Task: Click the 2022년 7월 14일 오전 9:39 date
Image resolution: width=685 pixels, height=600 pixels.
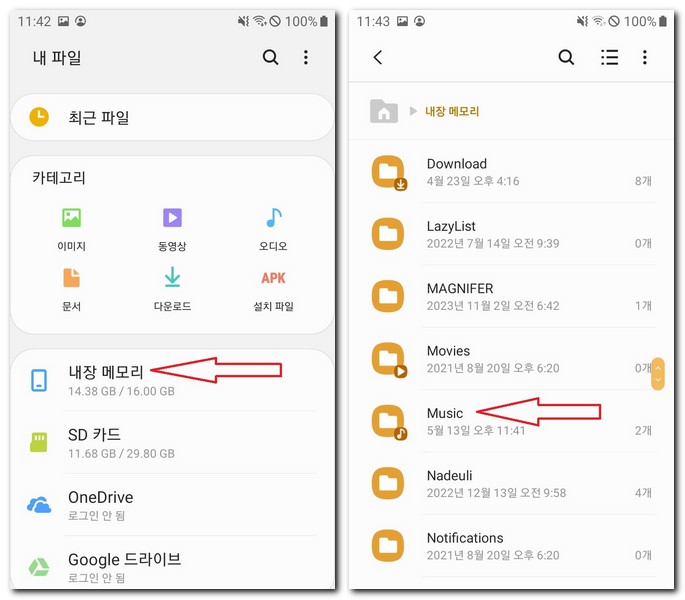Action: click(x=493, y=243)
